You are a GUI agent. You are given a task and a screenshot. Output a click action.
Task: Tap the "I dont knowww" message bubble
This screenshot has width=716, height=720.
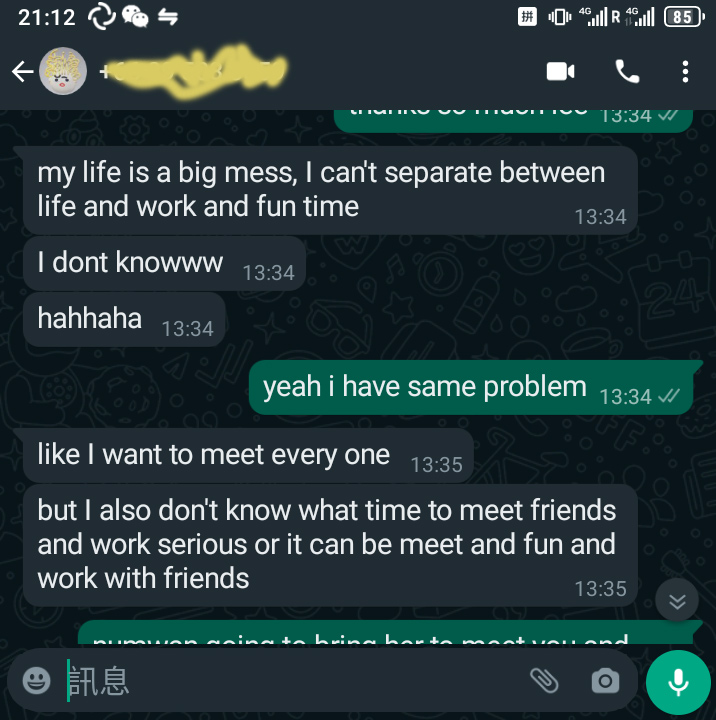(x=164, y=264)
